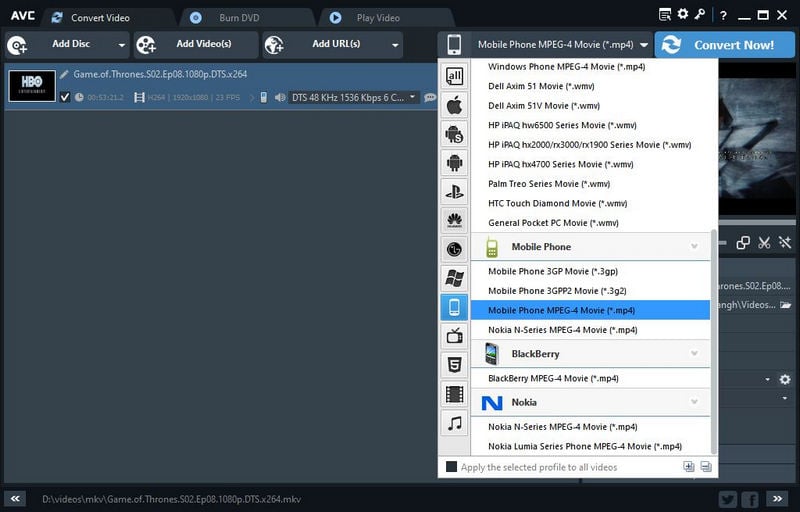Open dropdown arrow beside the panel gear

coord(767,379)
